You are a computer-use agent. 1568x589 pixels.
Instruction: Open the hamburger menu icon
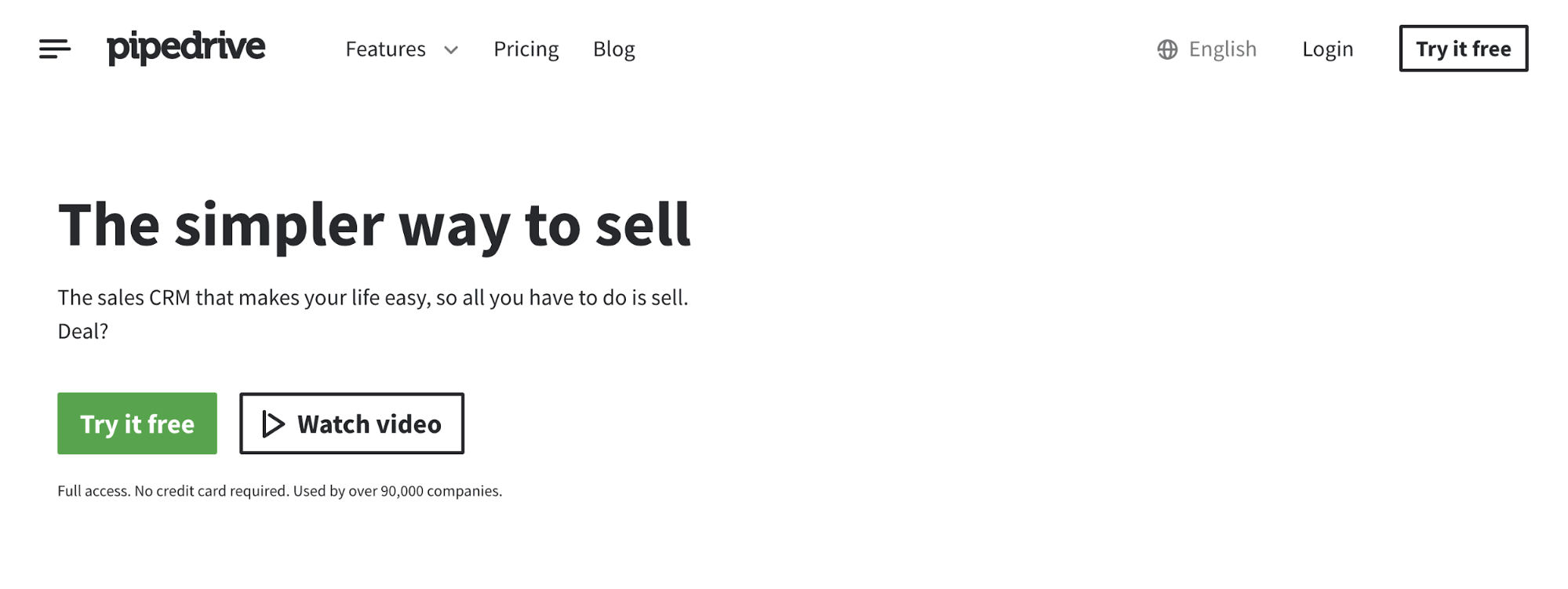pyautogui.click(x=55, y=49)
